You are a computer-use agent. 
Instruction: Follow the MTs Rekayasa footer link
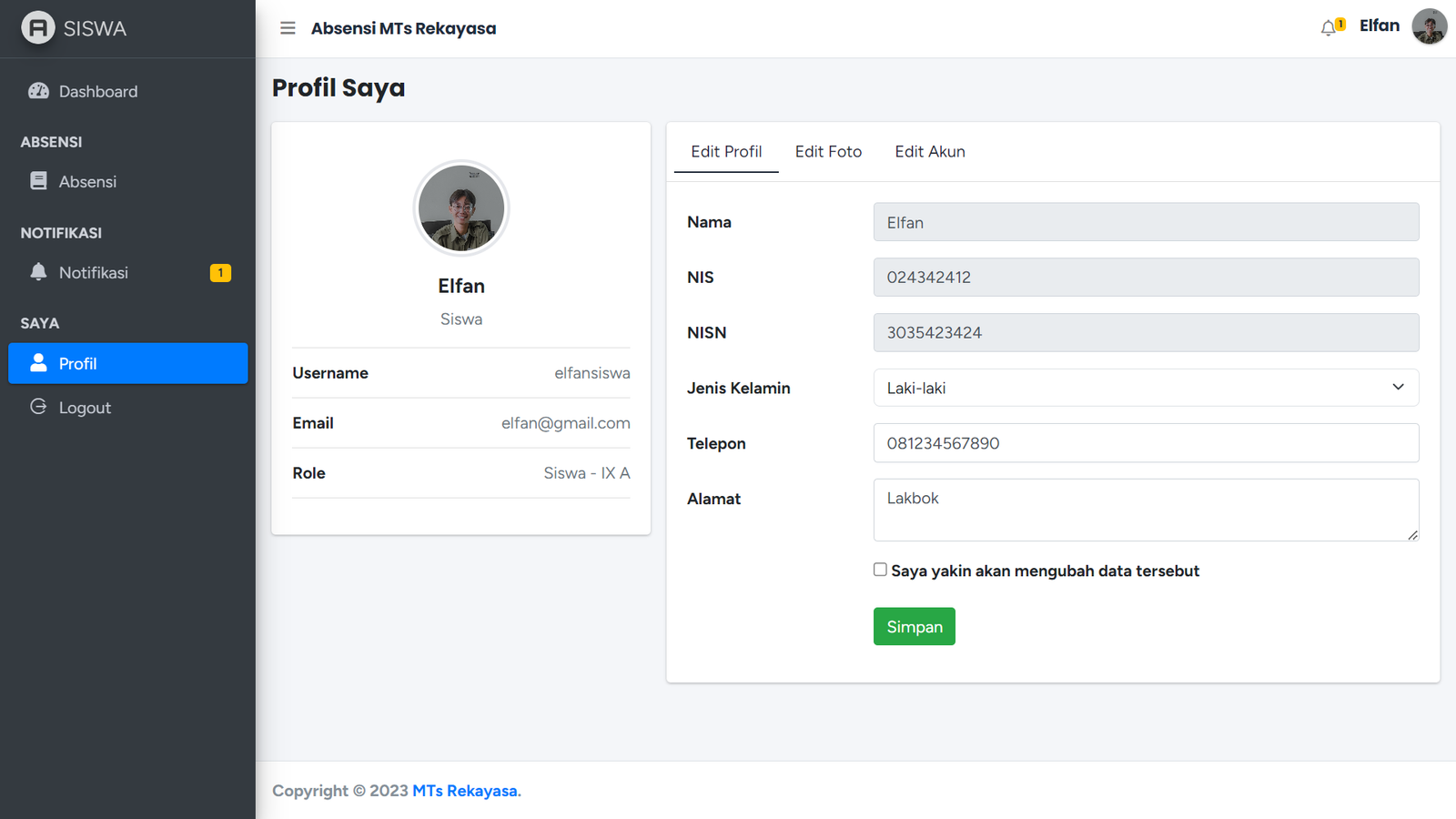coord(466,791)
